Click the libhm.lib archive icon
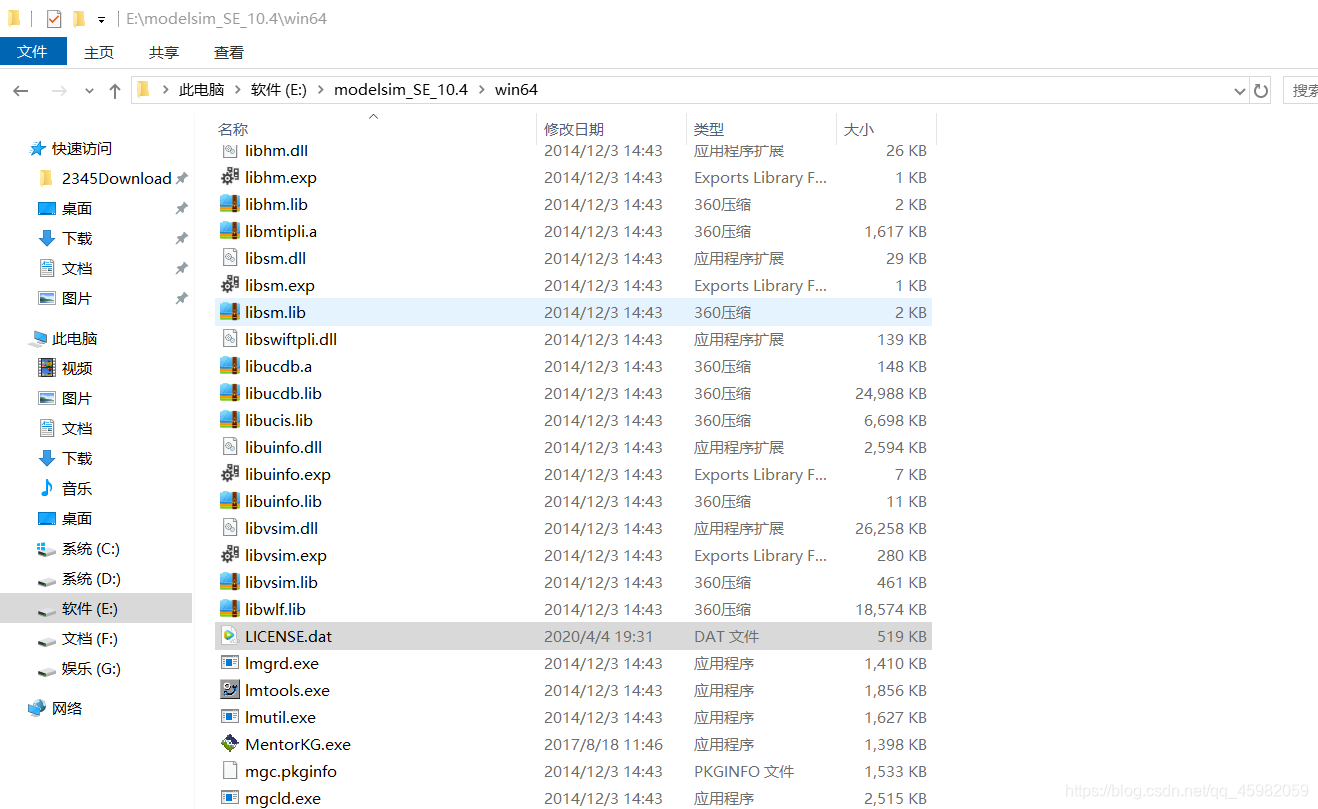1318x809 pixels. pyautogui.click(x=230, y=204)
